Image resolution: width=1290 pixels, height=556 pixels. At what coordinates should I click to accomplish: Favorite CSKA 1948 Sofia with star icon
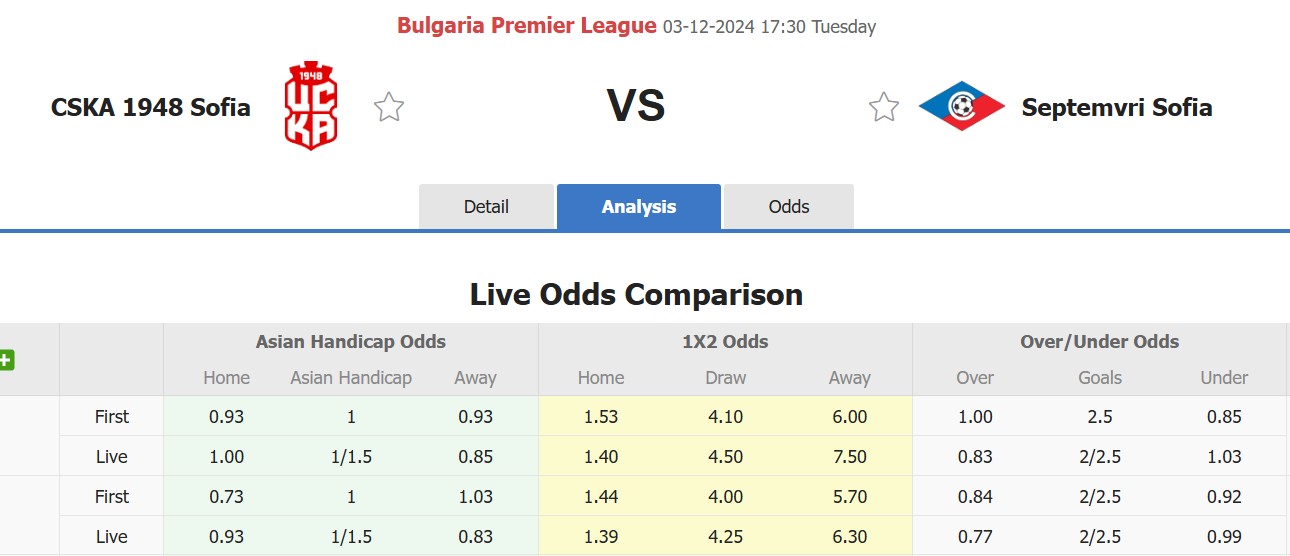[389, 107]
